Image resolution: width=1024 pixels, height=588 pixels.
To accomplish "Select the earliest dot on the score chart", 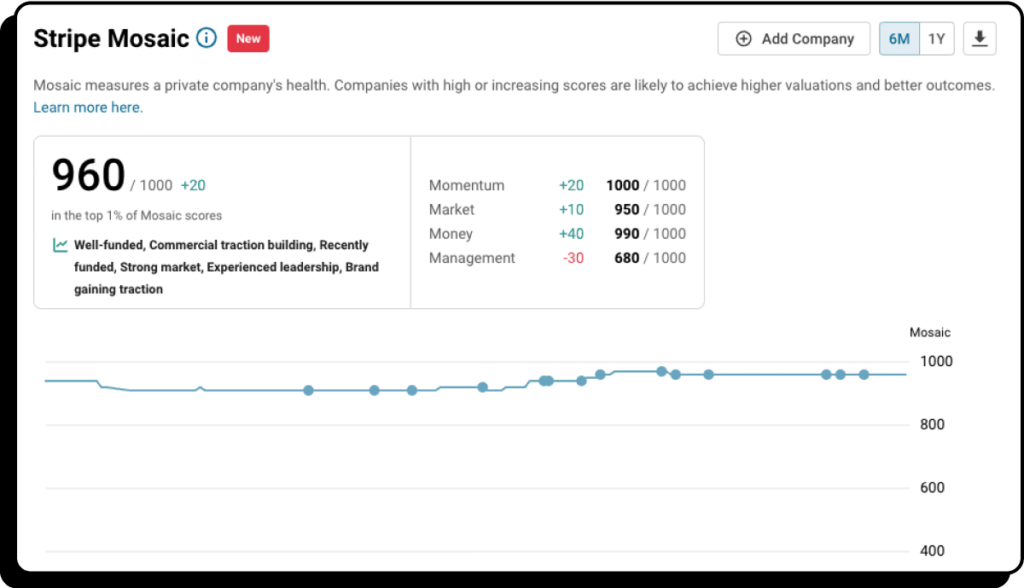I will pyautogui.click(x=309, y=390).
